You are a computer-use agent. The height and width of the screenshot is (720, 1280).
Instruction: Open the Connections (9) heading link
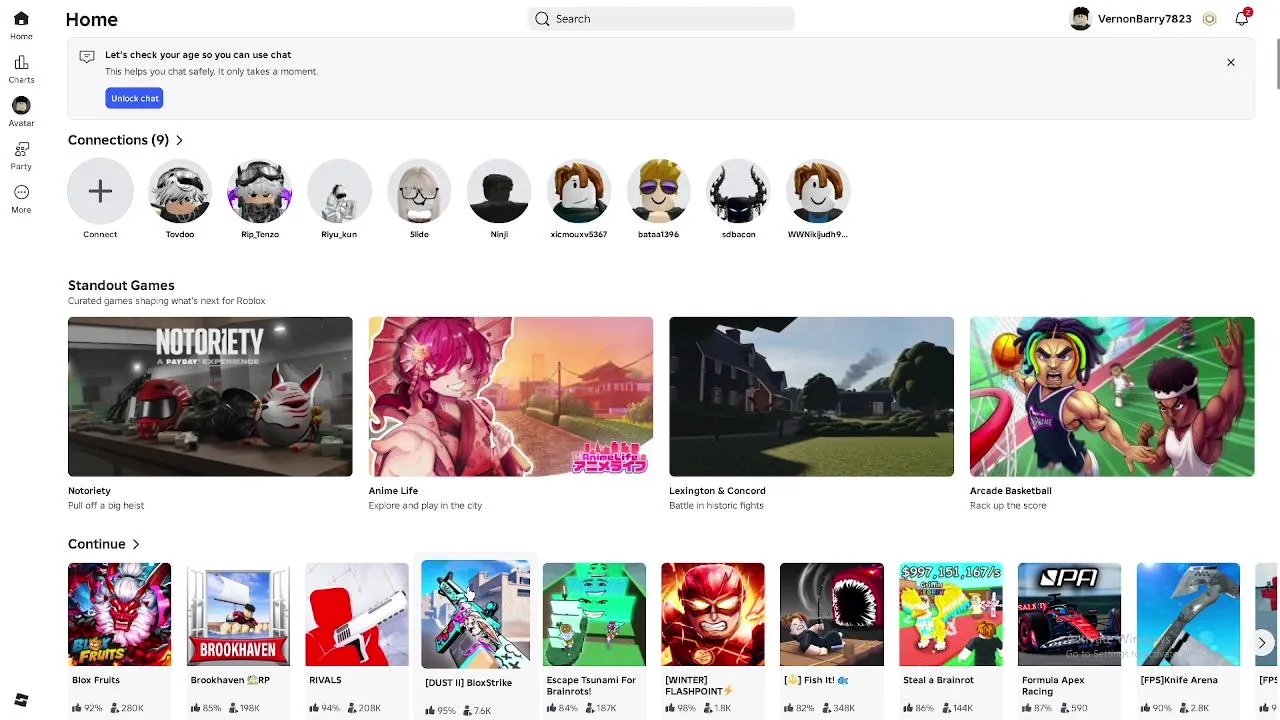point(118,140)
